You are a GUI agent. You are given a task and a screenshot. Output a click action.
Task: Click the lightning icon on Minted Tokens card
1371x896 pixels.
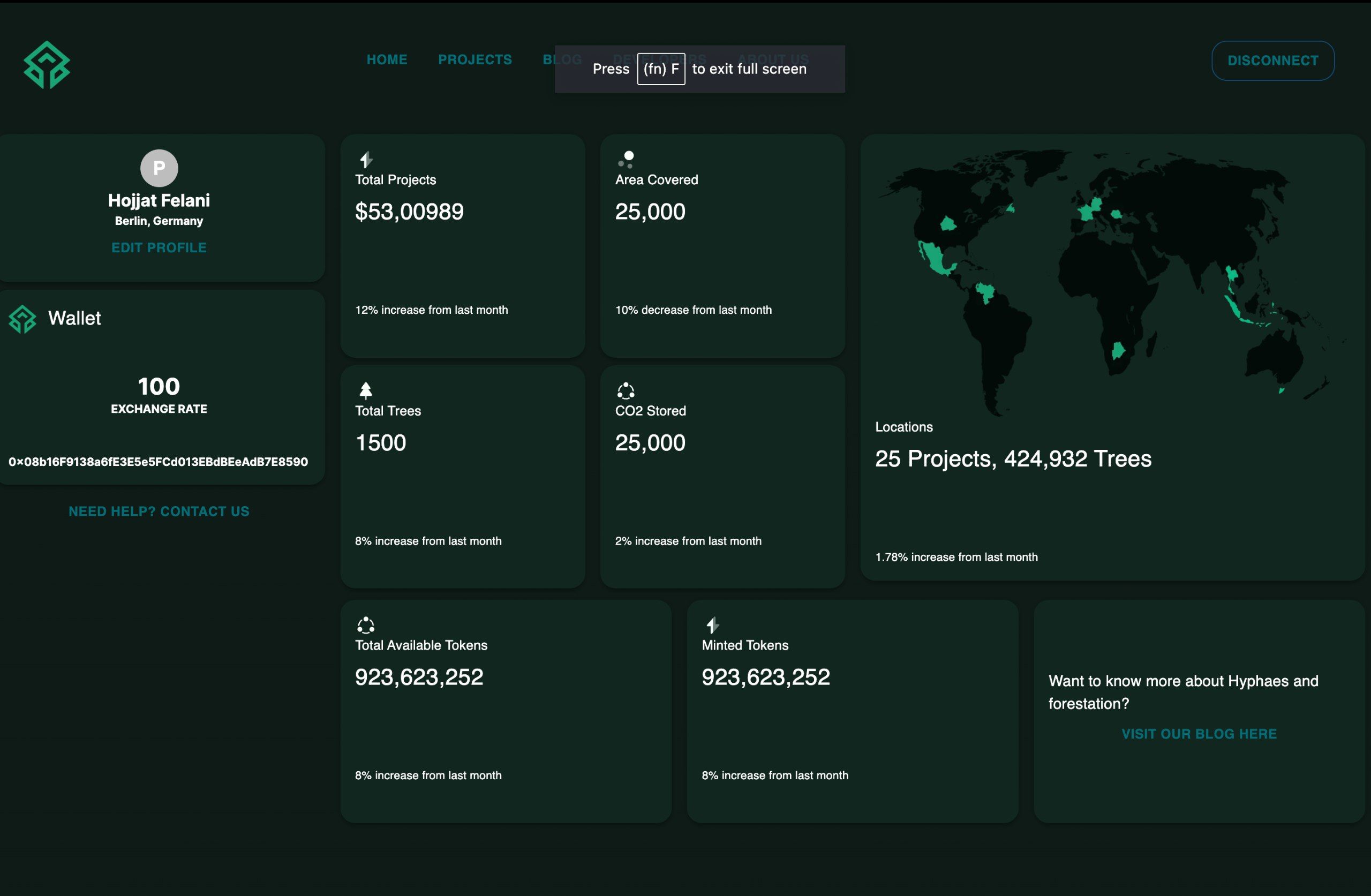pyautogui.click(x=713, y=625)
